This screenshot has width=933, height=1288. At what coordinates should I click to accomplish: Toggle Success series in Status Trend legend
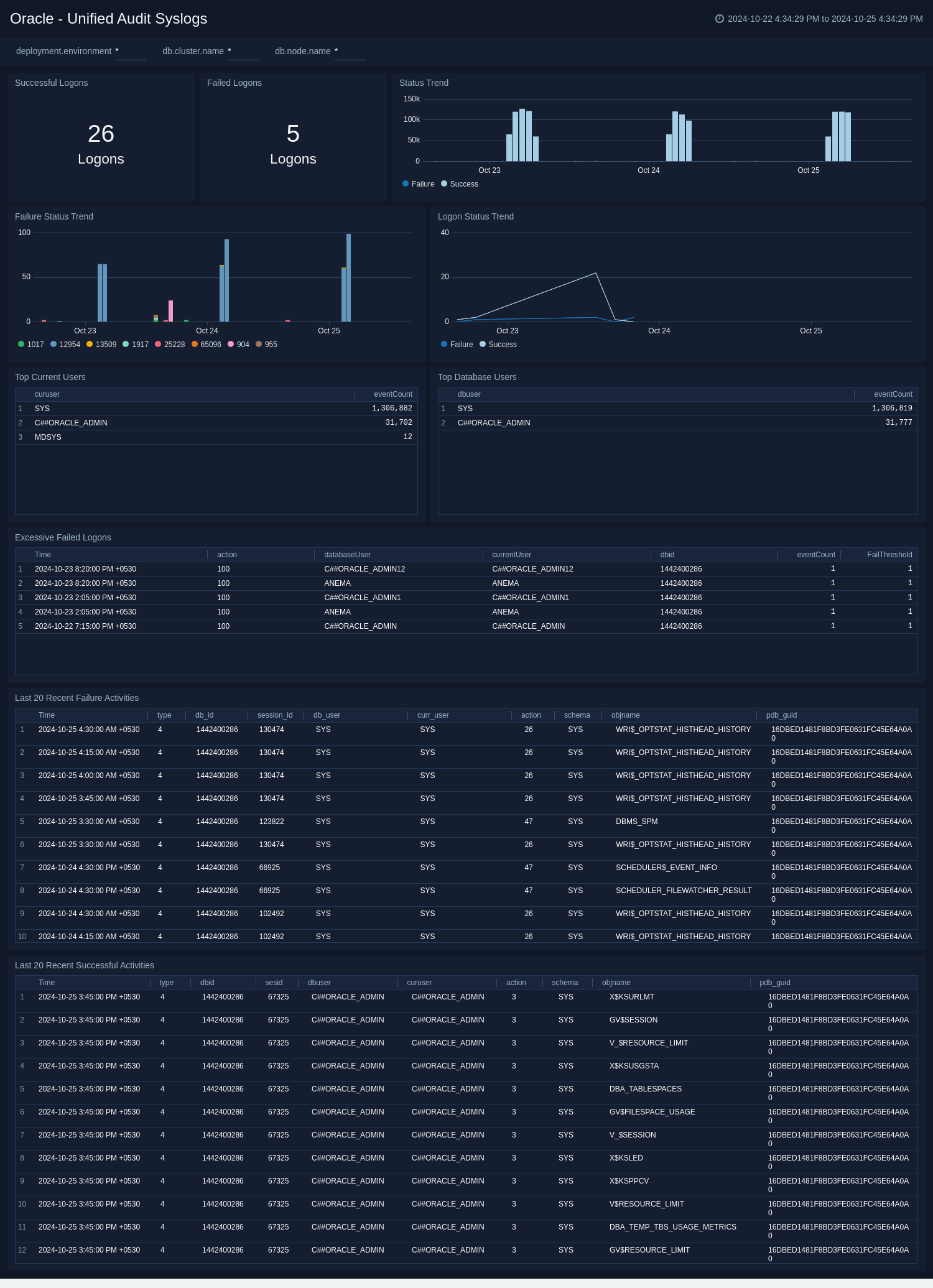pyautogui.click(x=460, y=184)
